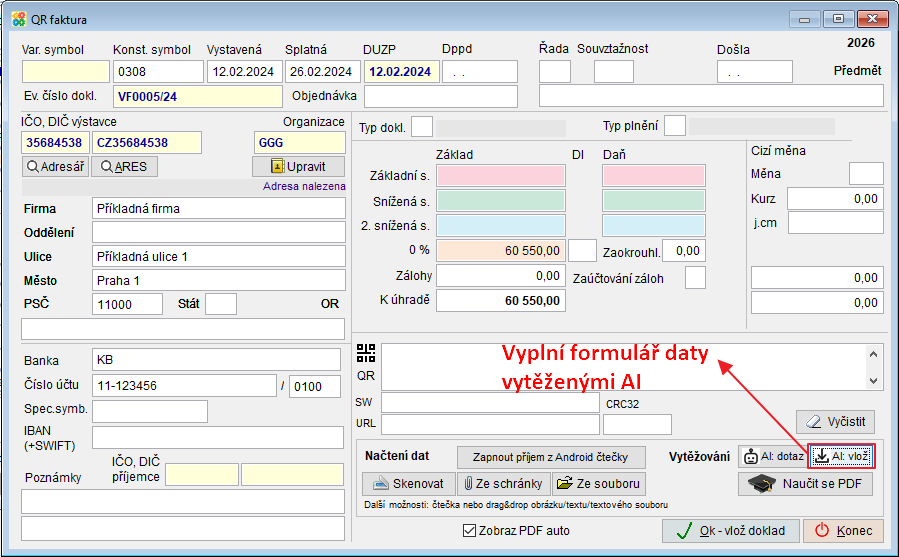The height and width of the screenshot is (557, 899).
Task: Exit via the Konec button
Action: 843,531
